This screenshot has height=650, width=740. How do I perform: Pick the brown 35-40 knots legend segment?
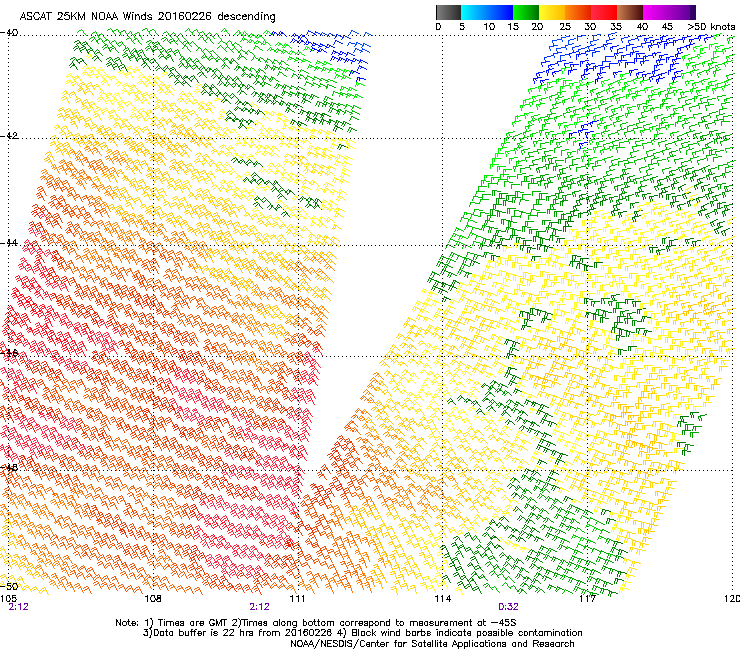coord(630,12)
